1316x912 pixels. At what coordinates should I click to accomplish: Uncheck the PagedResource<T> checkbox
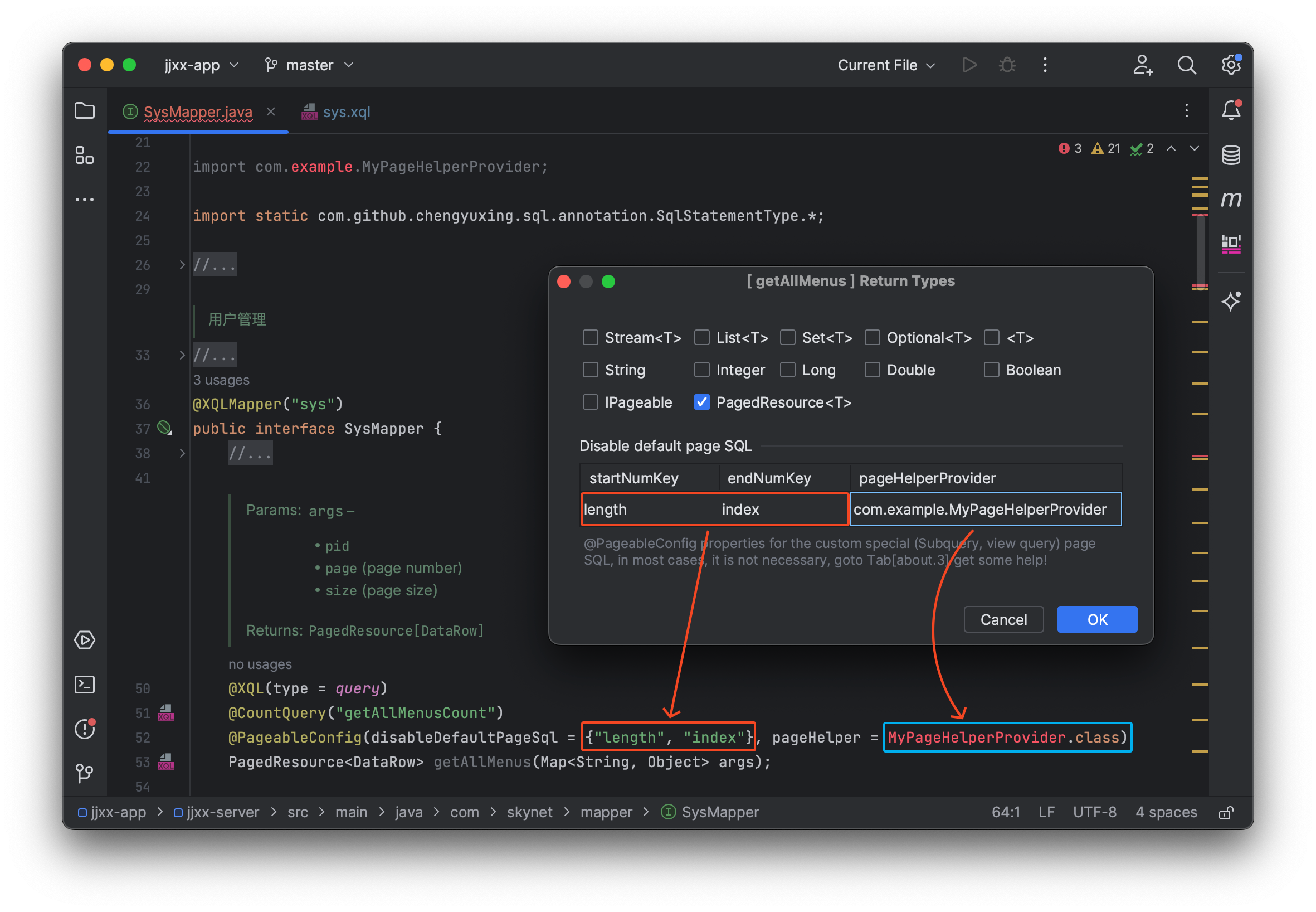tap(701, 402)
